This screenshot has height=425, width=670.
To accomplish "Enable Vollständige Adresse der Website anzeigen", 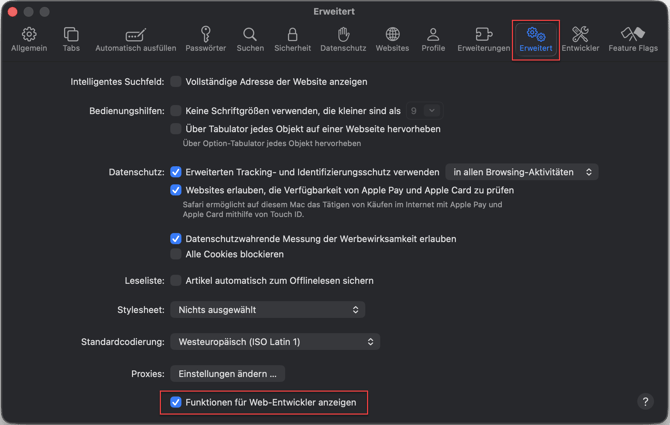I will point(176,82).
